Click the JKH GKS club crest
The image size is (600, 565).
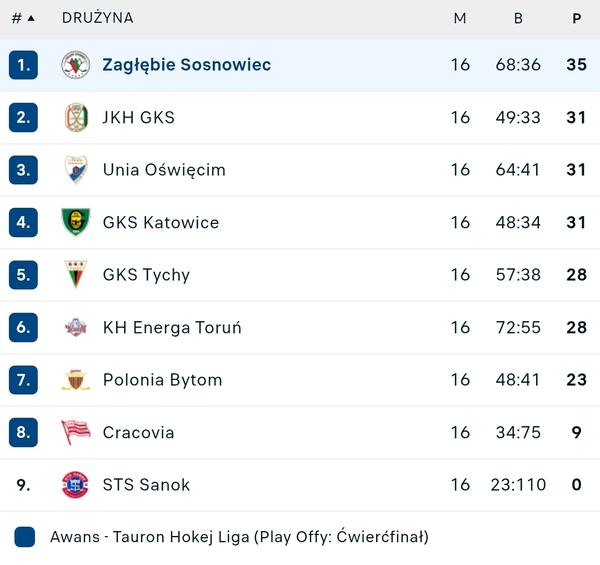(76, 117)
